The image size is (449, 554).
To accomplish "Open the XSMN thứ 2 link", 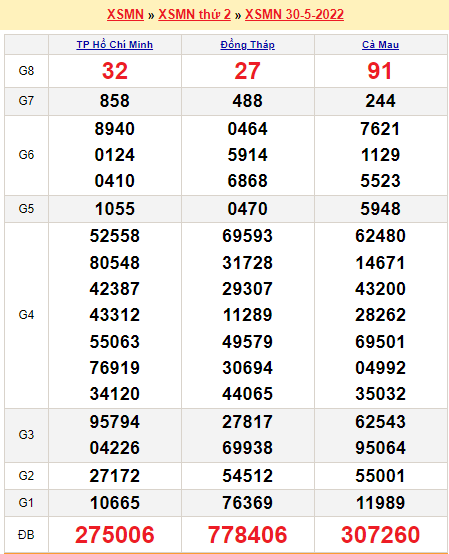I will [194, 14].
